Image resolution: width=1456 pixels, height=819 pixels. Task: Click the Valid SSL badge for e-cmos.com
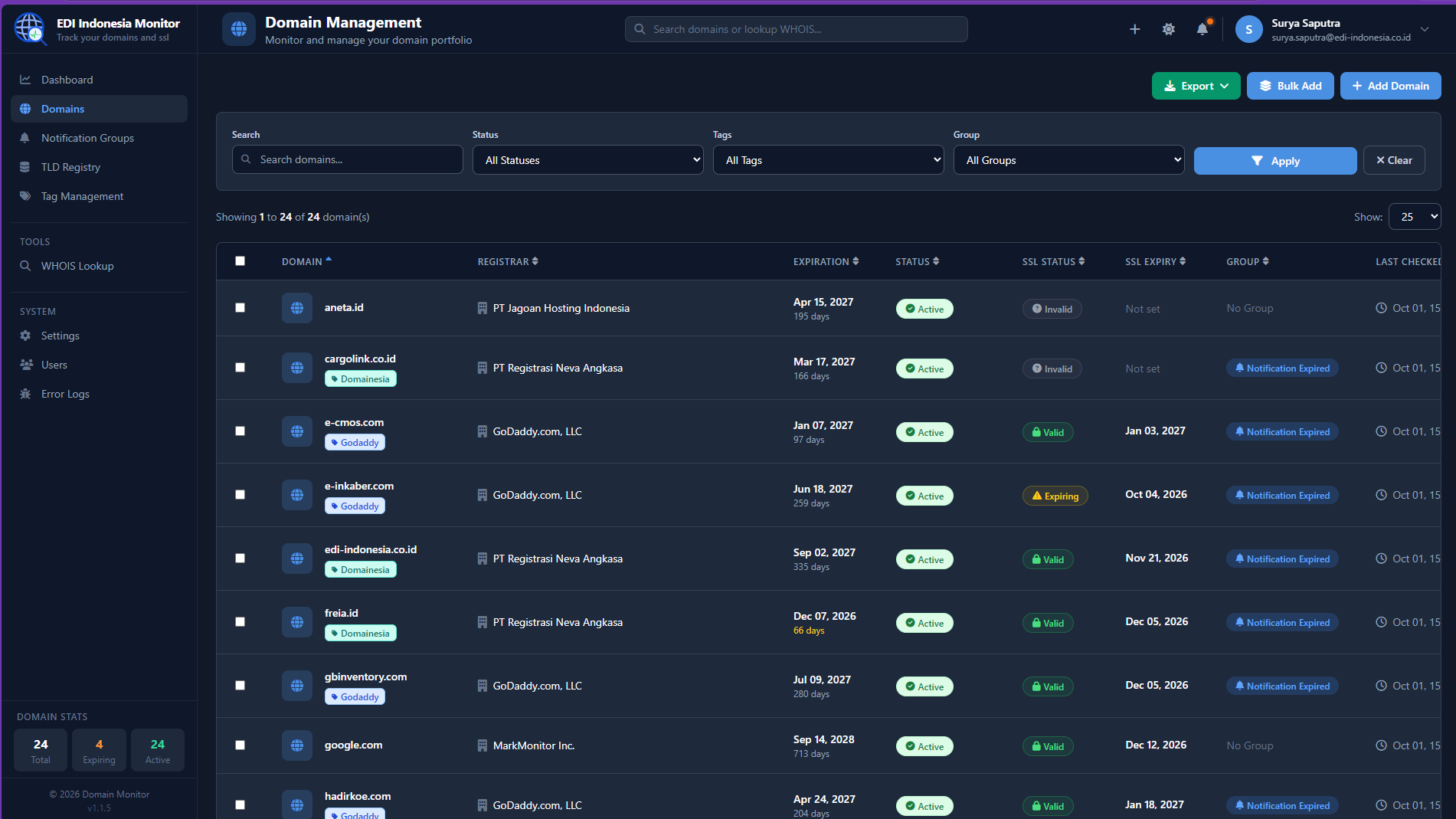point(1048,432)
